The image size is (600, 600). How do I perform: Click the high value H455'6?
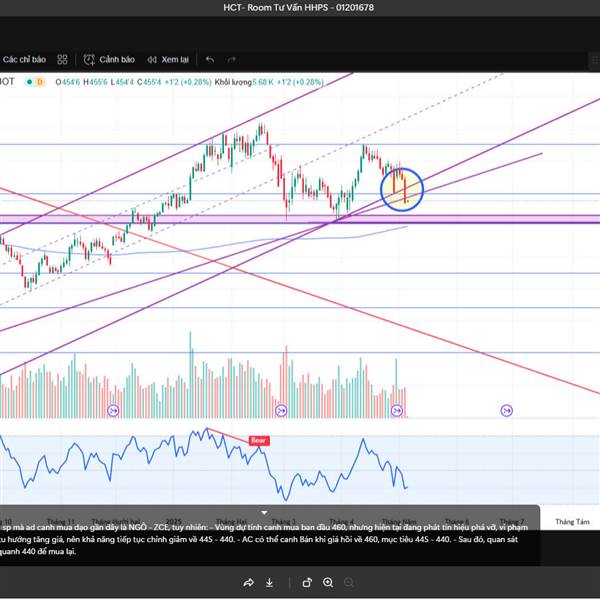[x=96, y=82]
